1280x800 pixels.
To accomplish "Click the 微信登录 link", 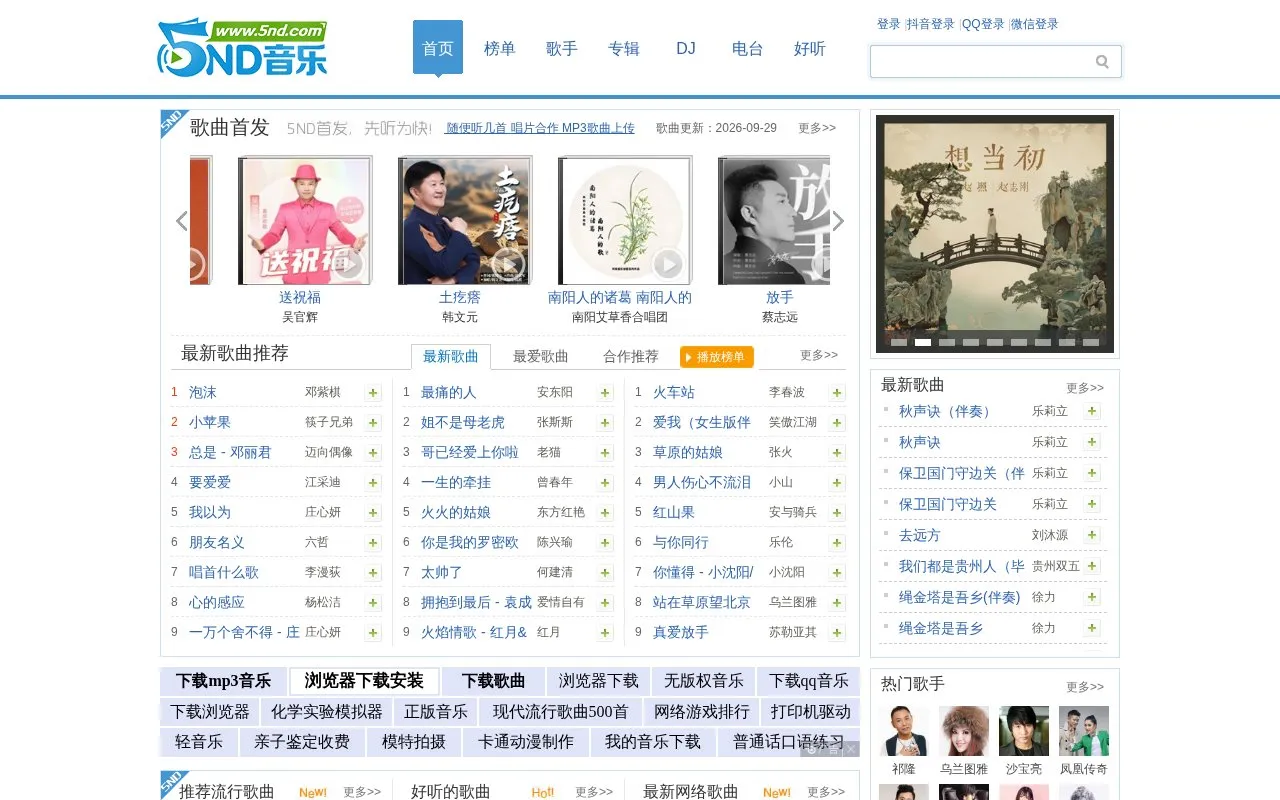I will click(1035, 24).
